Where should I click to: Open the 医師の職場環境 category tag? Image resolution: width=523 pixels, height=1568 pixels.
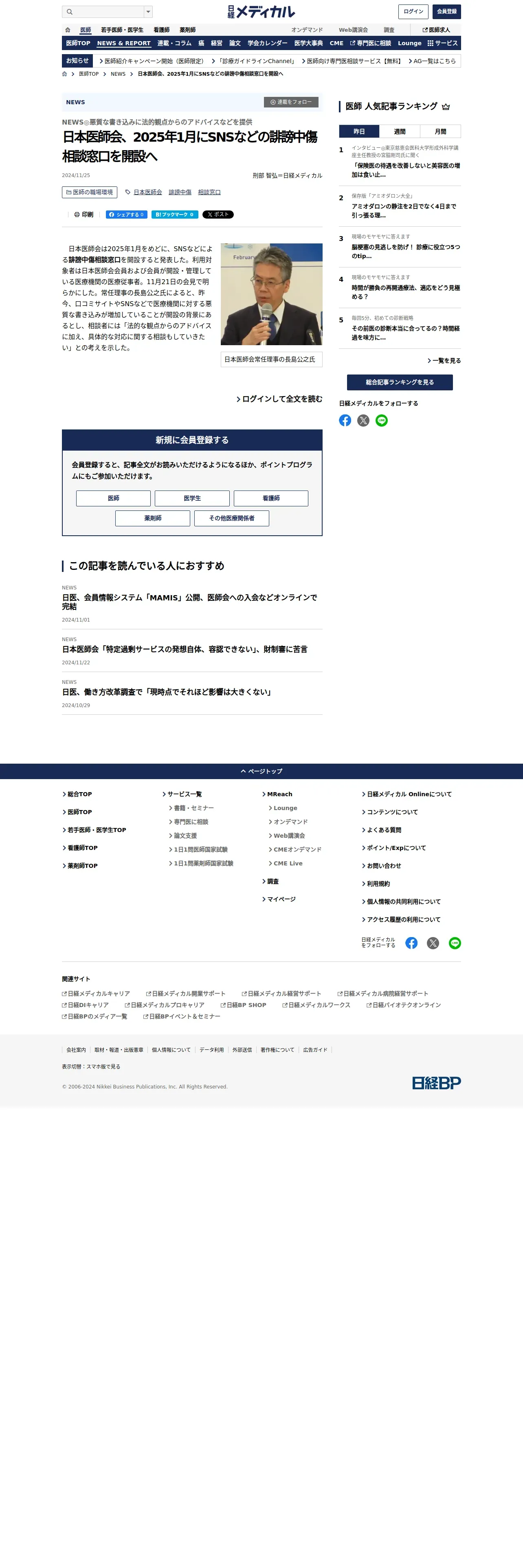tap(90, 193)
